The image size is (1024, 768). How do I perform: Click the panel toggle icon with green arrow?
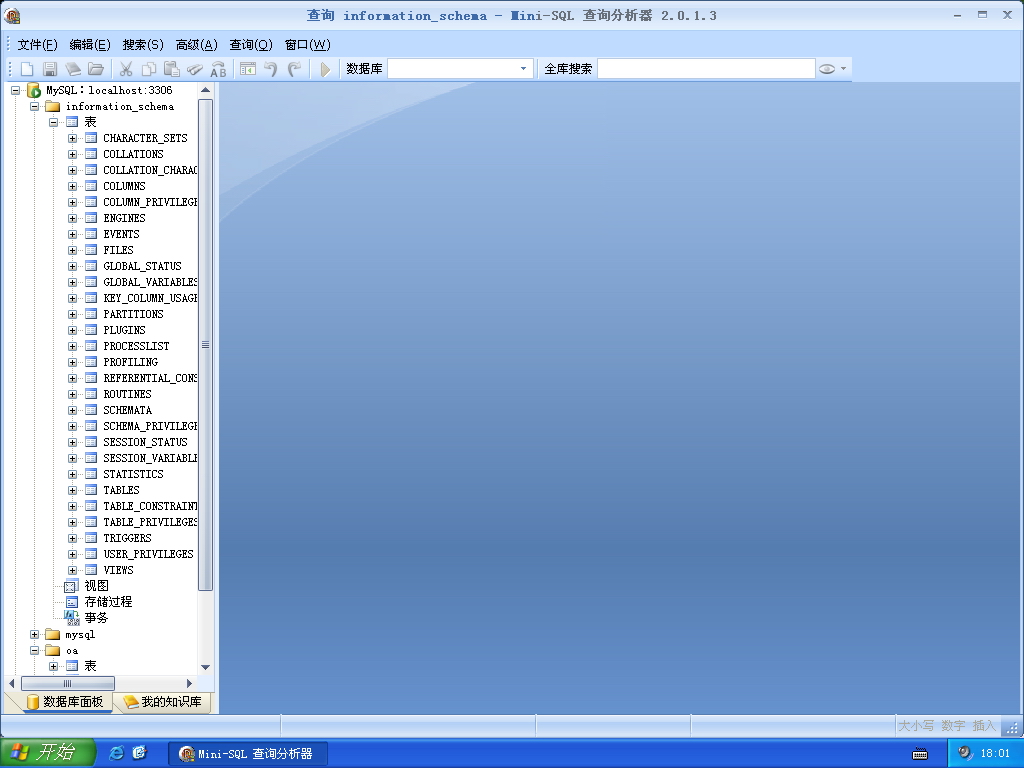pos(248,69)
